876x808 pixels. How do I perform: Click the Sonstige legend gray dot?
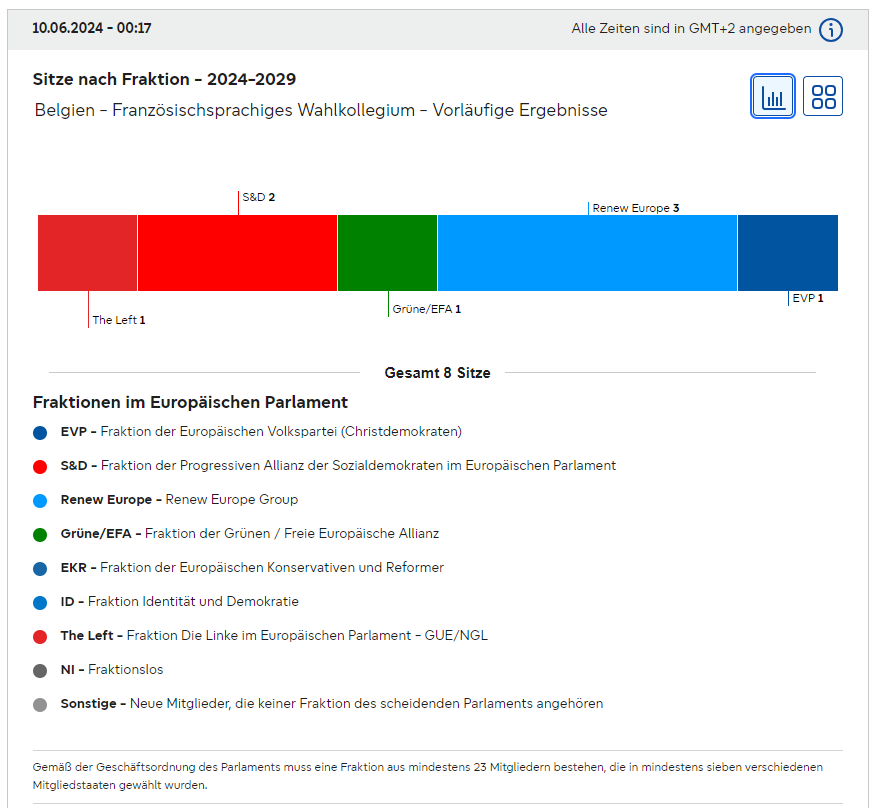click(x=40, y=705)
